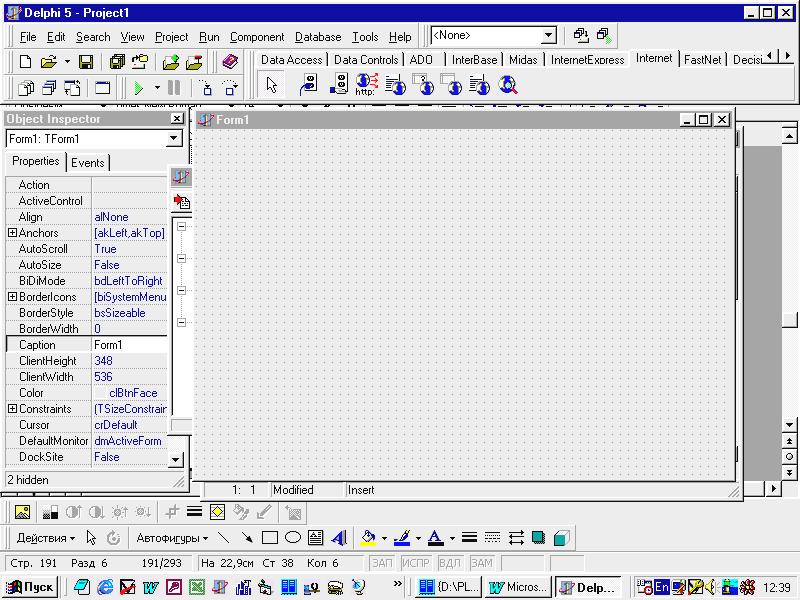Click the Shadow style icon
800x600 pixels.
(x=538, y=538)
